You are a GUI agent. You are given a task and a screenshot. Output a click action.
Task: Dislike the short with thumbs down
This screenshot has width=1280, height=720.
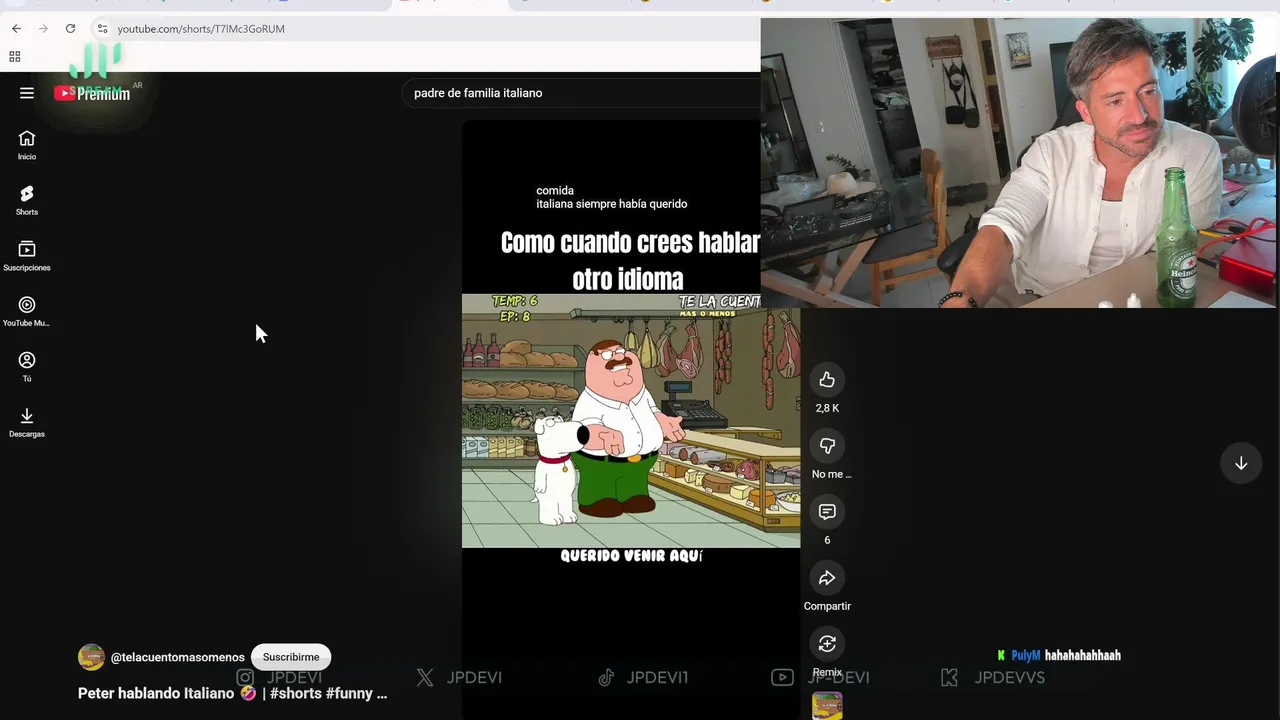(827, 446)
